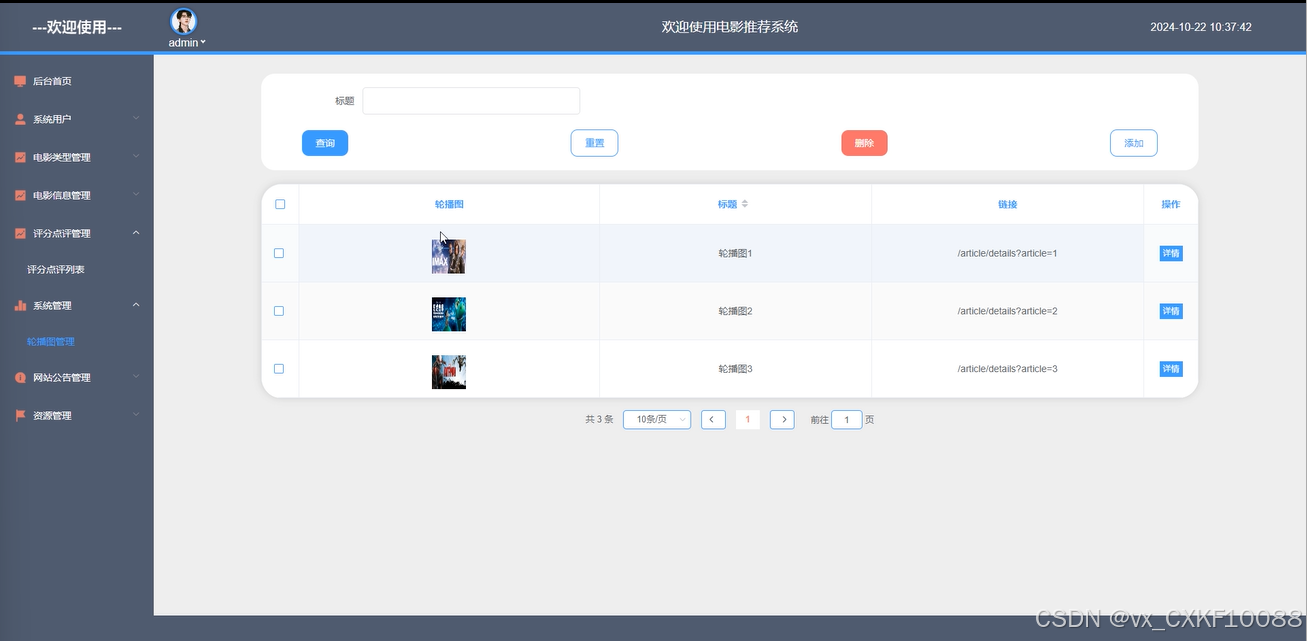The image size is (1307, 641).
Task: Click the 前往 page number input
Action: click(846, 420)
